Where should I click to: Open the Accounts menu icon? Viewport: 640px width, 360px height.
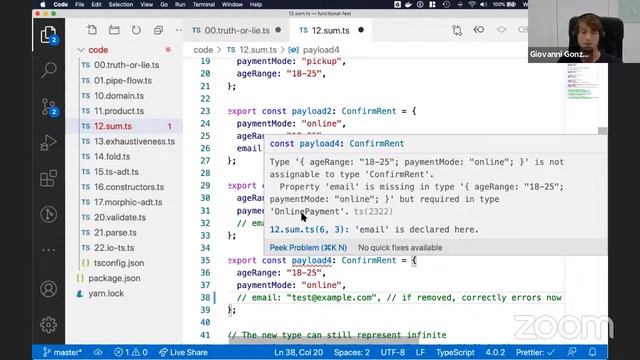click(49, 289)
